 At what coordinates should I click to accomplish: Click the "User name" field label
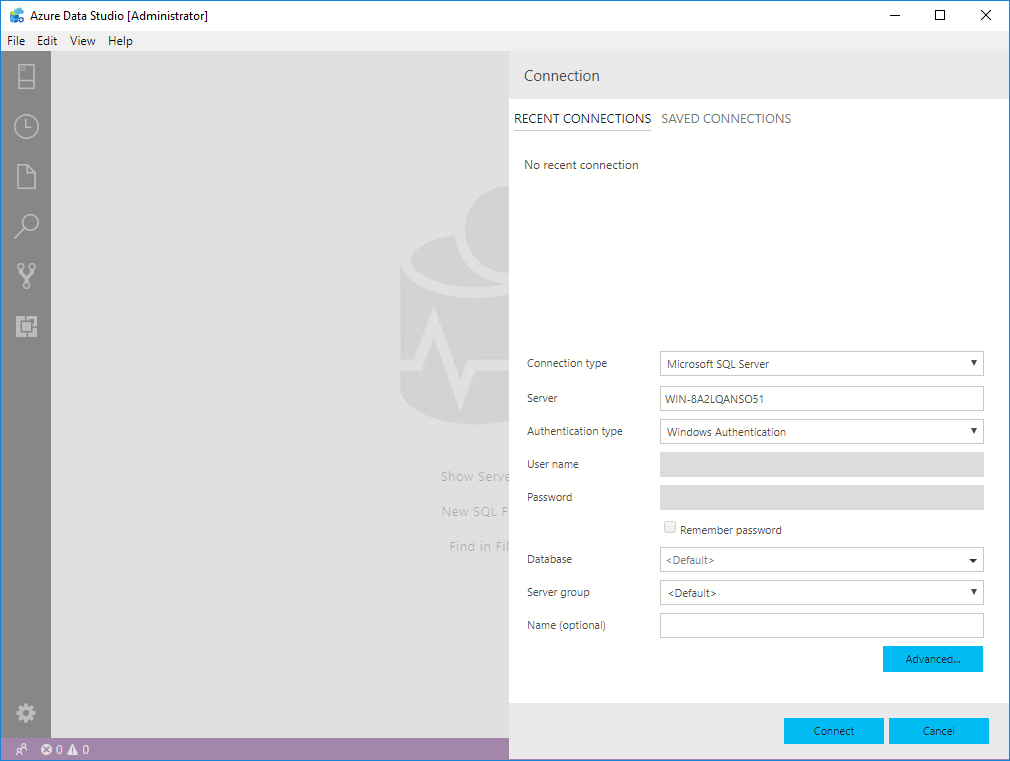click(553, 464)
